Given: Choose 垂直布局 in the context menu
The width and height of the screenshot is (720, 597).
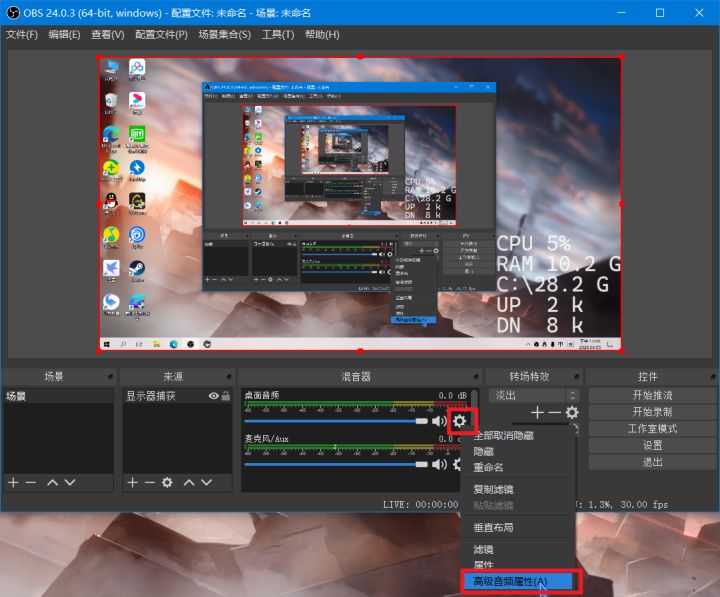Looking at the screenshot, I should (518, 528).
